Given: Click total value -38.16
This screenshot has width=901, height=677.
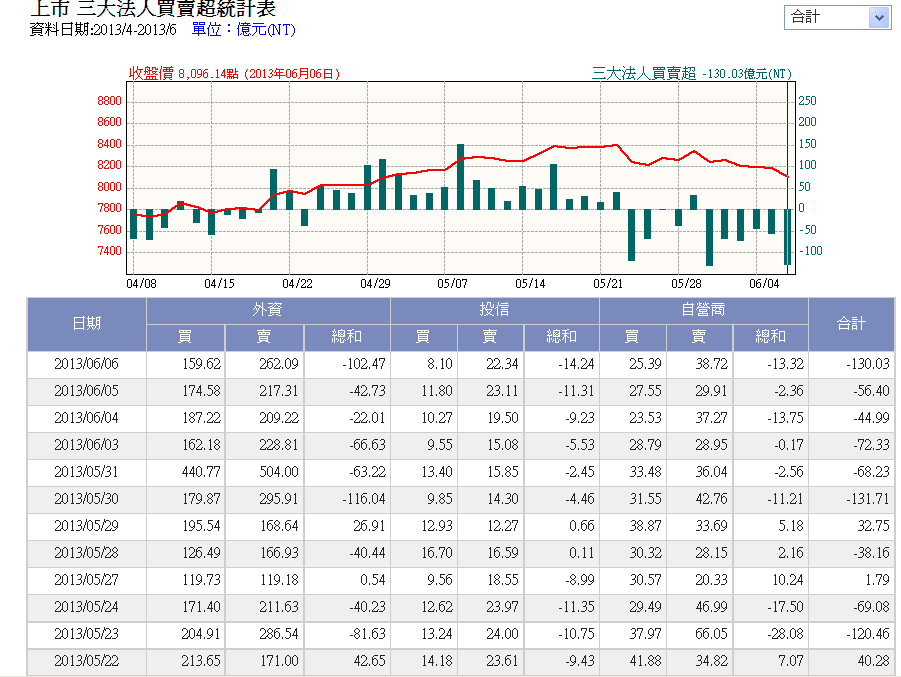Looking at the screenshot, I should click(871, 553).
